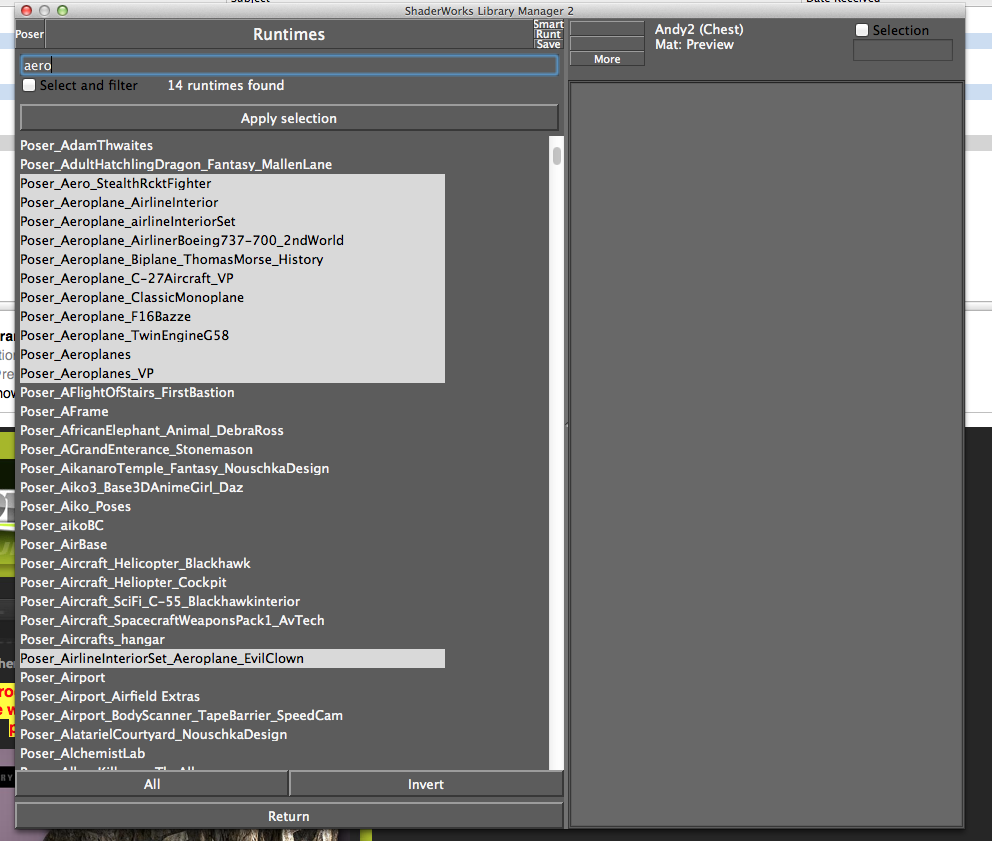The image size is (992, 841).
Task: Minimize the ShaderWorks Library Manager window
Action: pos(44,10)
